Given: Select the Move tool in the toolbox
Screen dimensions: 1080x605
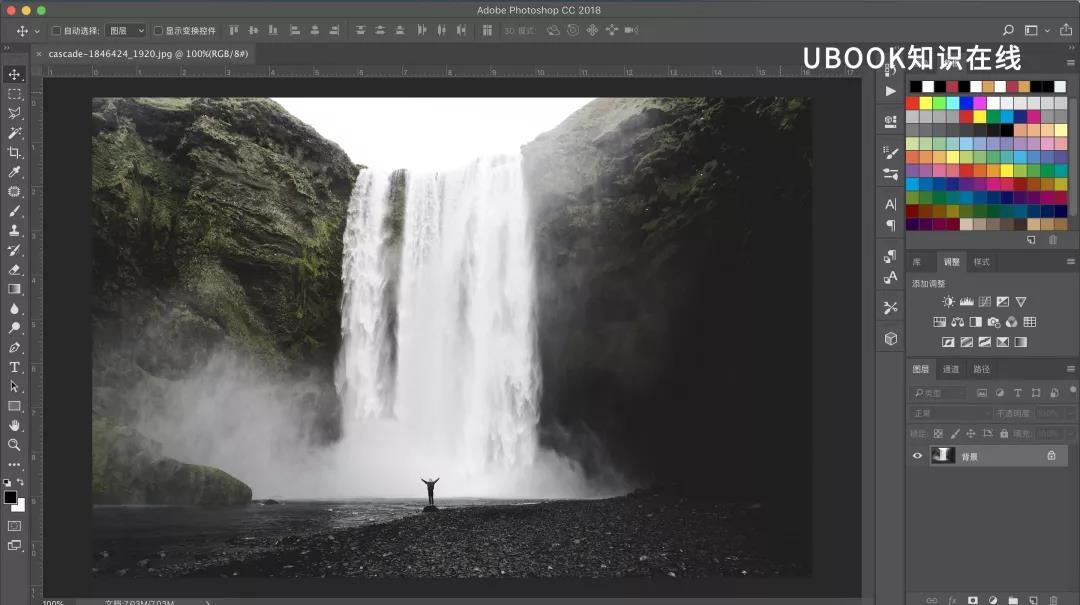Looking at the screenshot, I should [14, 74].
